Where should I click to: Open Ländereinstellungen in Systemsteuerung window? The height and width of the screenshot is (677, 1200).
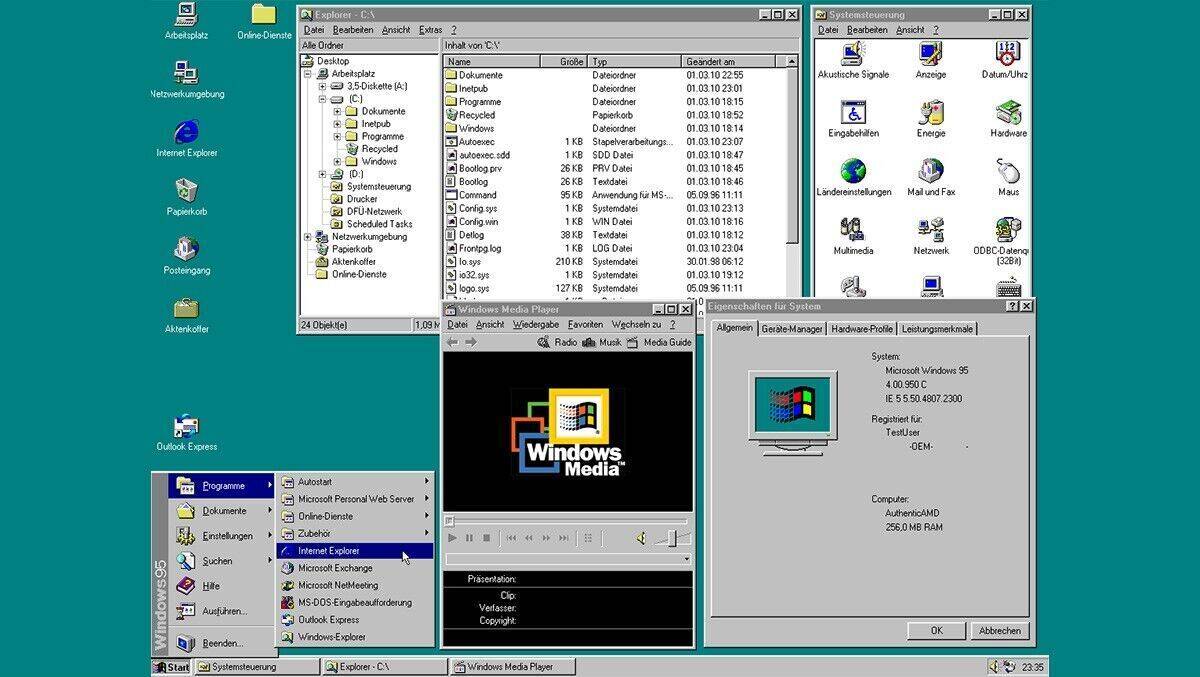(x=853, y=178)
